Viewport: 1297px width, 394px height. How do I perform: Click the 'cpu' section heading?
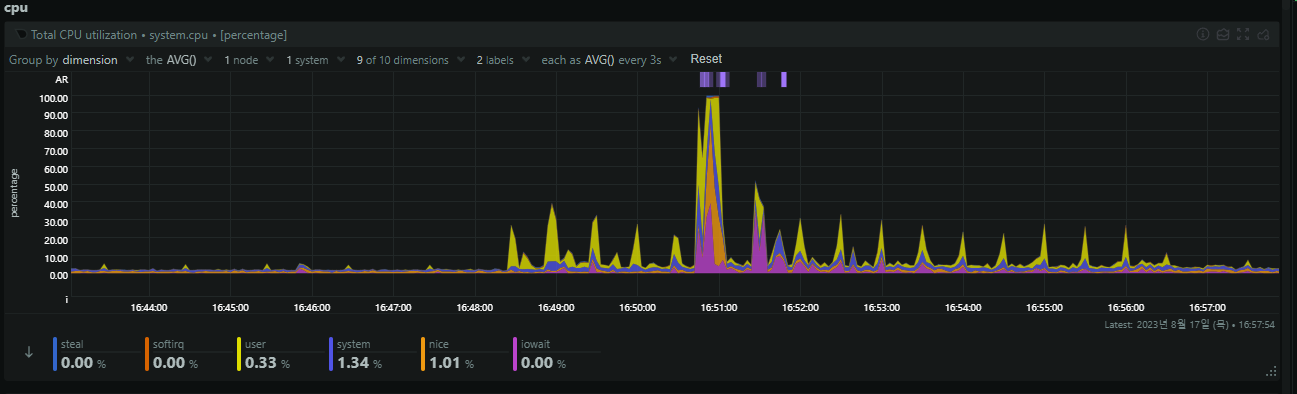pos(15,8)
